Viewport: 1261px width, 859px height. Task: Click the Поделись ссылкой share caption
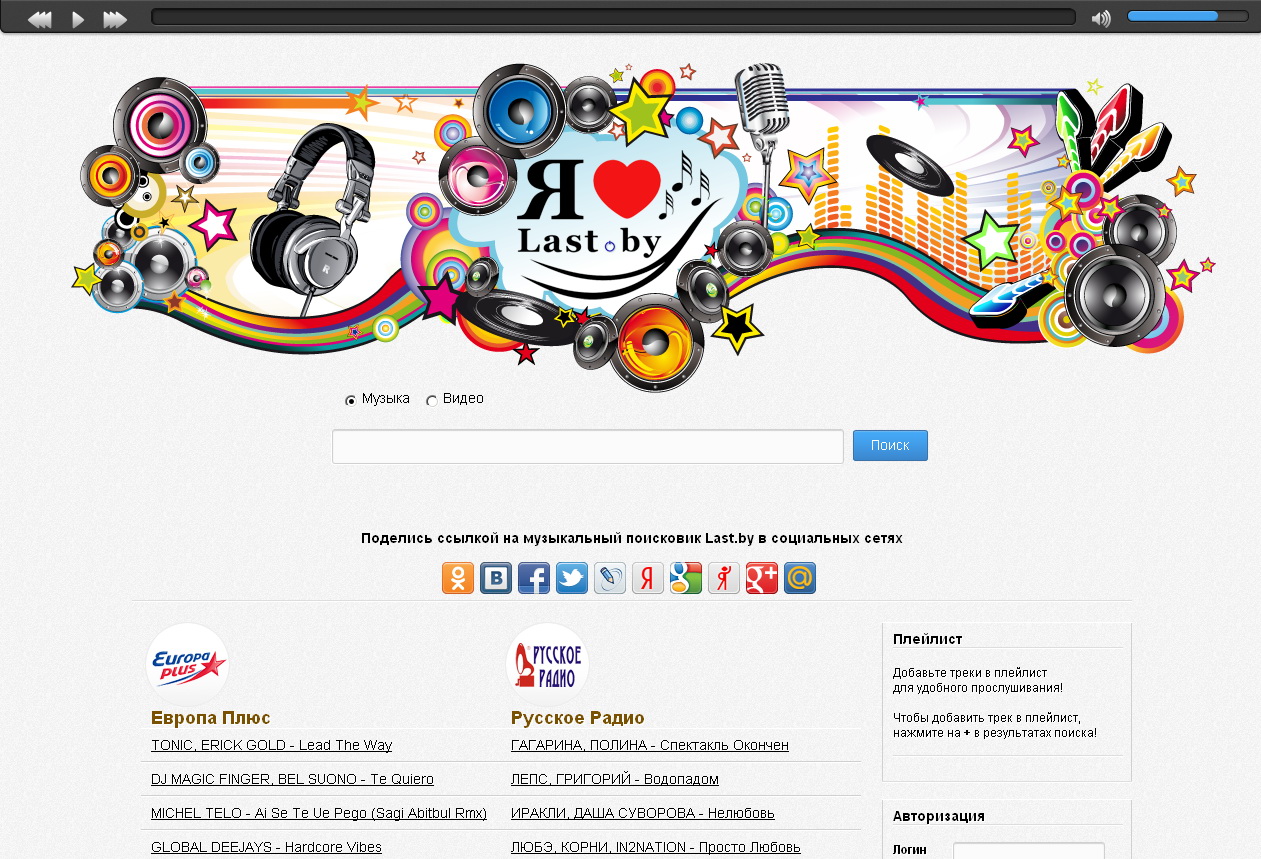(x=632, y=538)
